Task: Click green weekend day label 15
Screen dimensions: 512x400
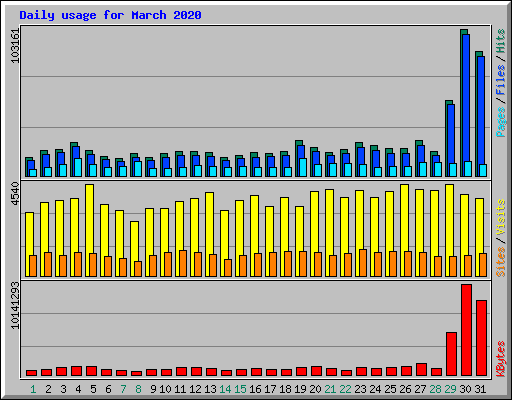Action: [x=240, y=389]
